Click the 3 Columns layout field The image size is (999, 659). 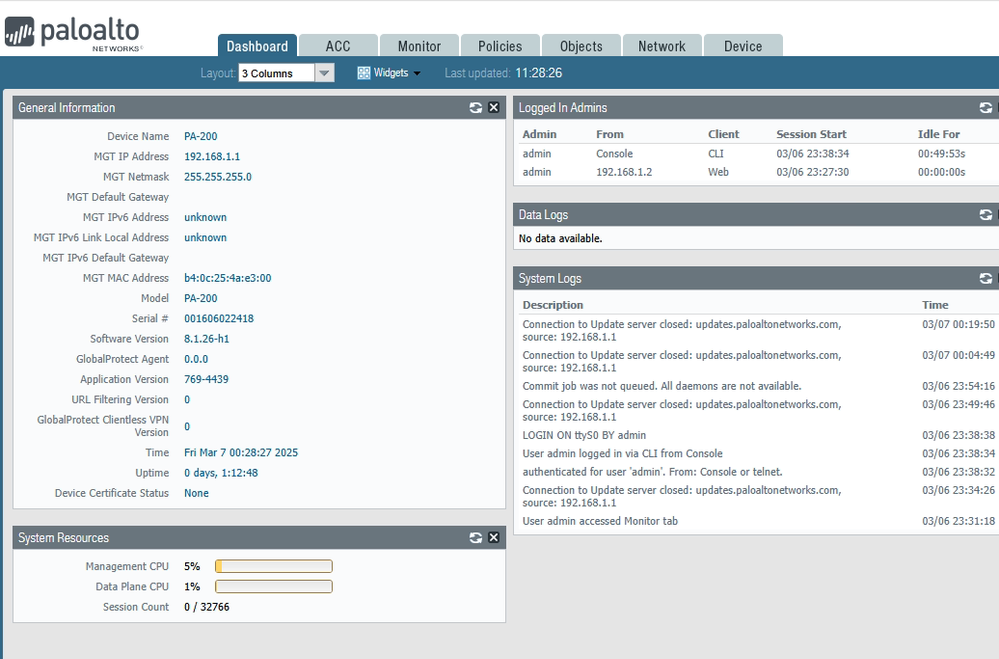(x=276, y=73)
